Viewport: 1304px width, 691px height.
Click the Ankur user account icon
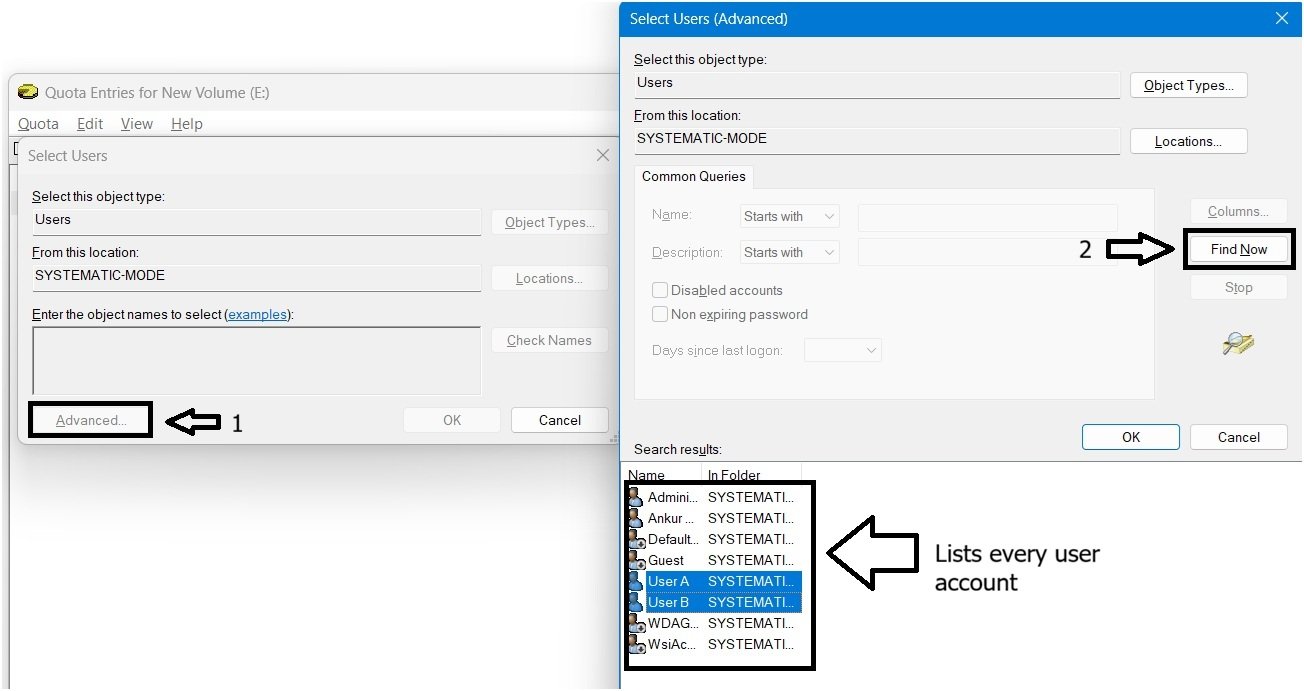coord(635,518)
